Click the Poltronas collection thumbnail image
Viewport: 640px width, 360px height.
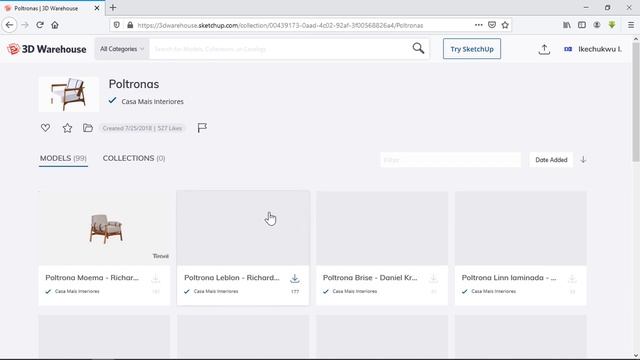[x=69, y=94]
